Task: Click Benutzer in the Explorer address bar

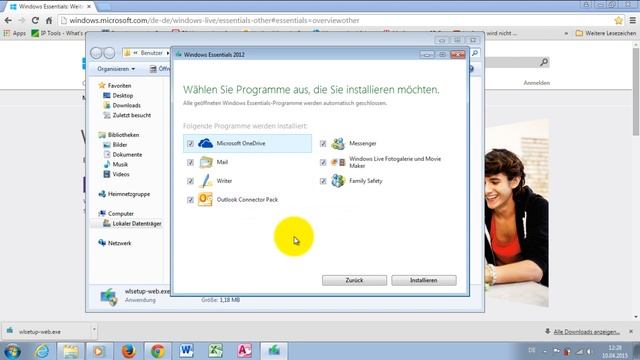Action: pos(151,53)
